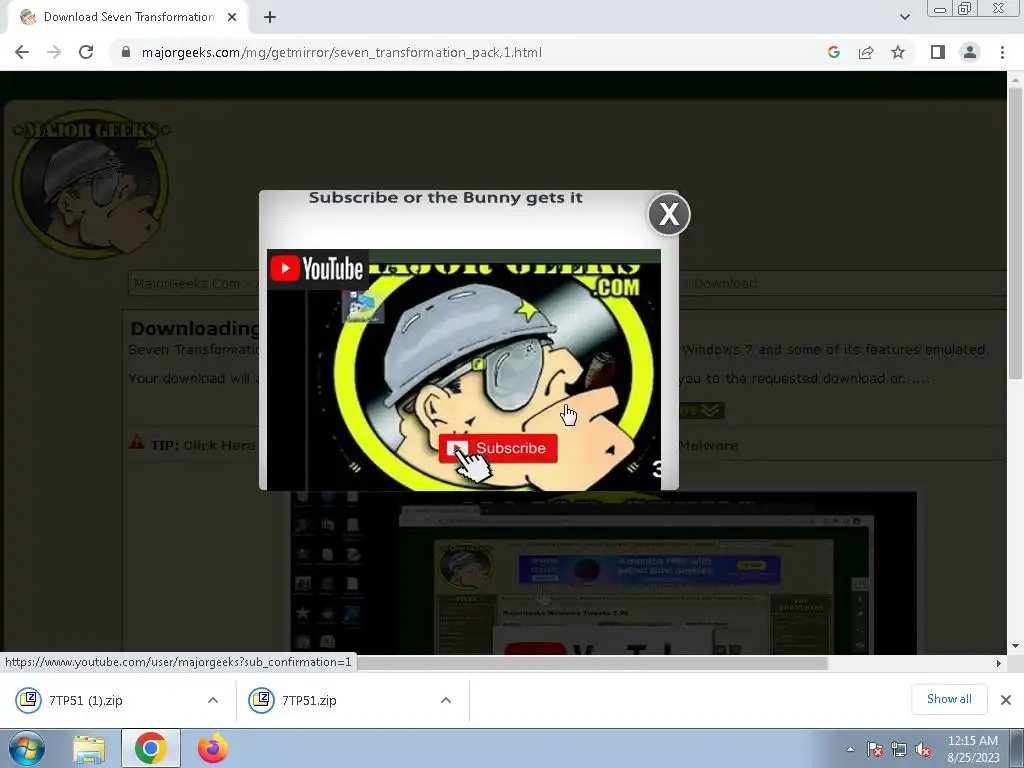The image size is (1024, 768).
Task: Open a new tab with plus button
Action: (x=270, y=18)
